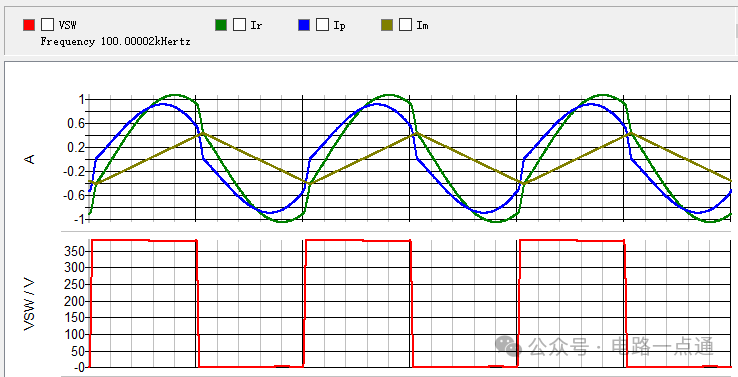Tick the Ir curve checkbox

coord(240,25)
